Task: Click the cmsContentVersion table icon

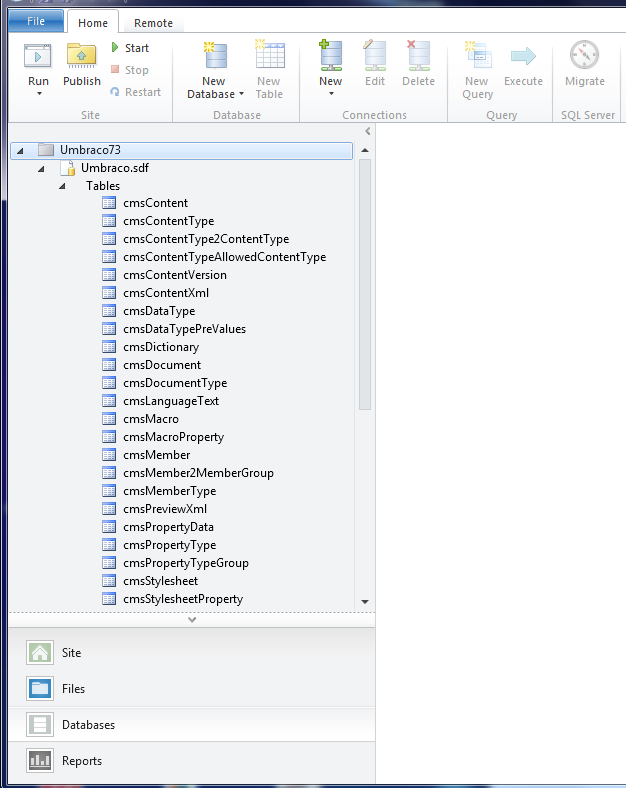Action: (x=109, y=274)
